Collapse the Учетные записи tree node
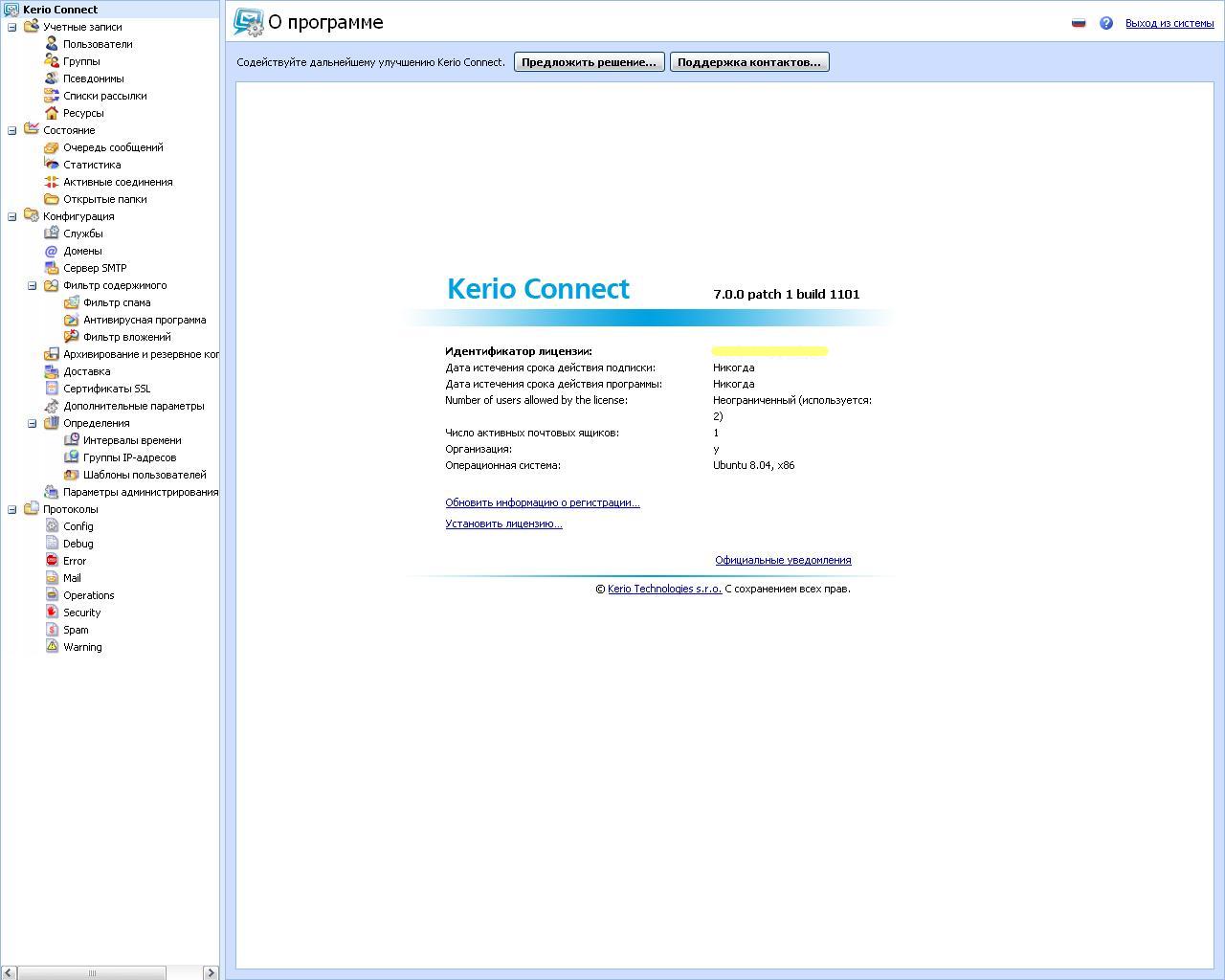Image resolution: width=1225 pixels, height=980 pixels. (11, 27)
